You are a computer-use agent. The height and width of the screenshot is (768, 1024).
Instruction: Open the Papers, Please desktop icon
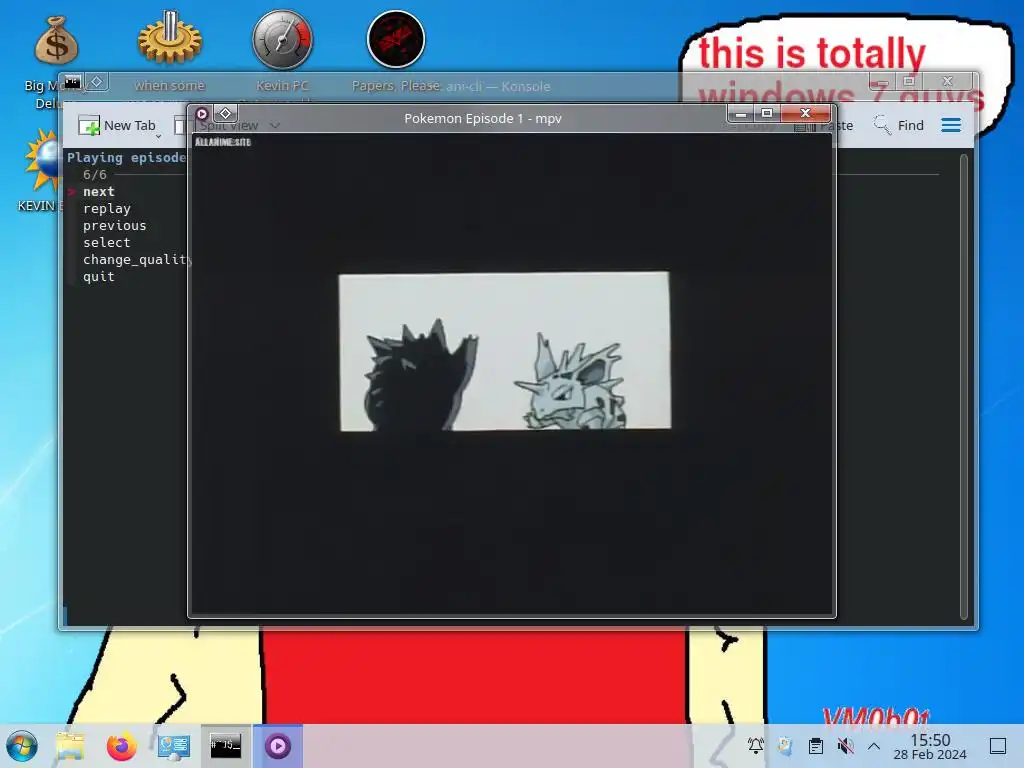[x=396, y=39]
